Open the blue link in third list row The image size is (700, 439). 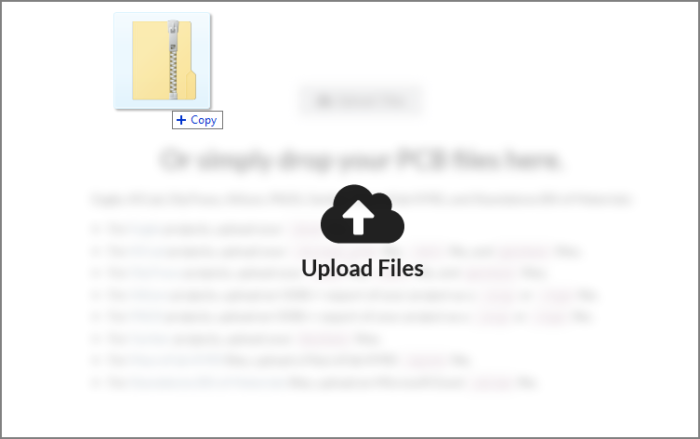pyautogui.click(x=154, y=273)
